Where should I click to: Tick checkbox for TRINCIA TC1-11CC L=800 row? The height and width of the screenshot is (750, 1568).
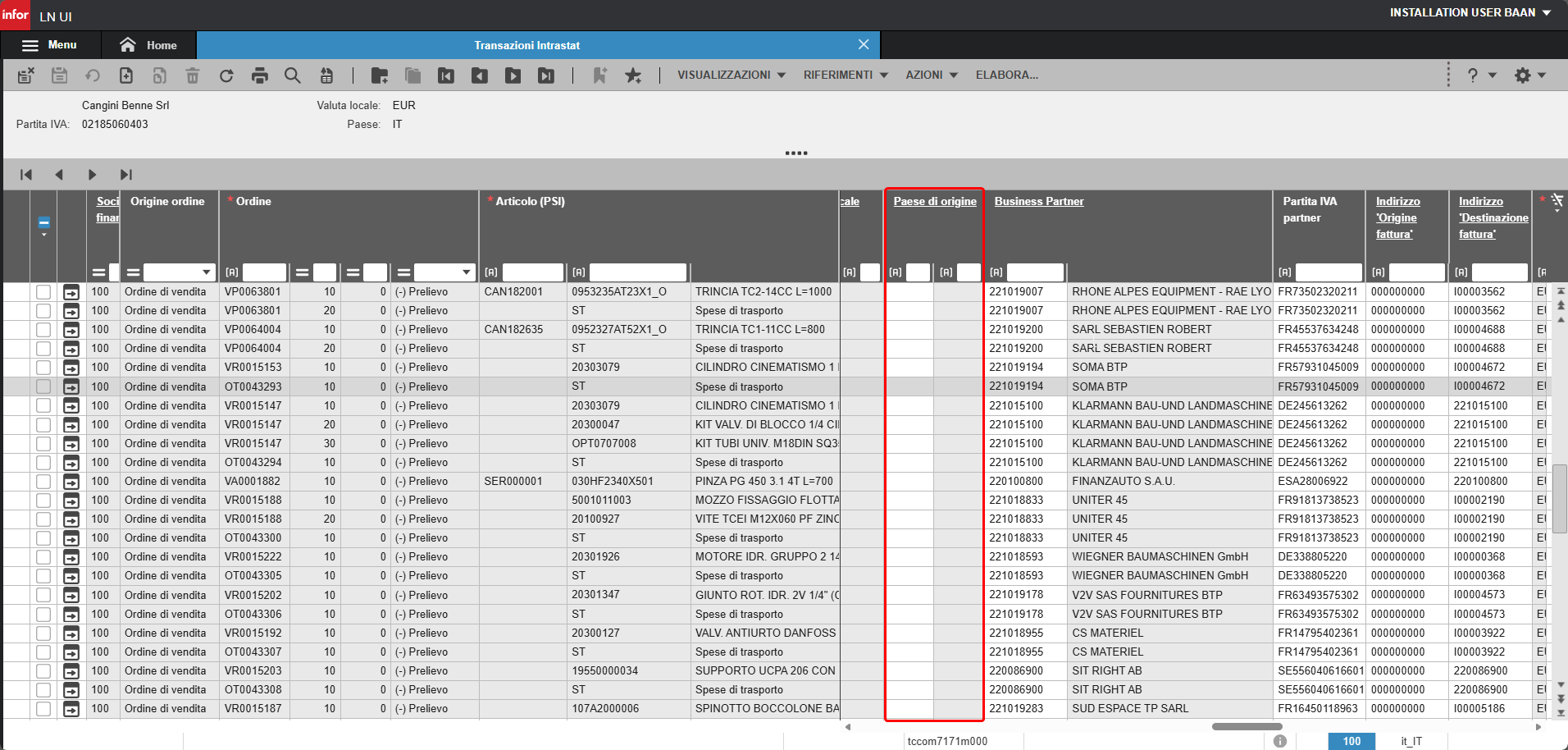pyautogui.click(x=43, y=330)
